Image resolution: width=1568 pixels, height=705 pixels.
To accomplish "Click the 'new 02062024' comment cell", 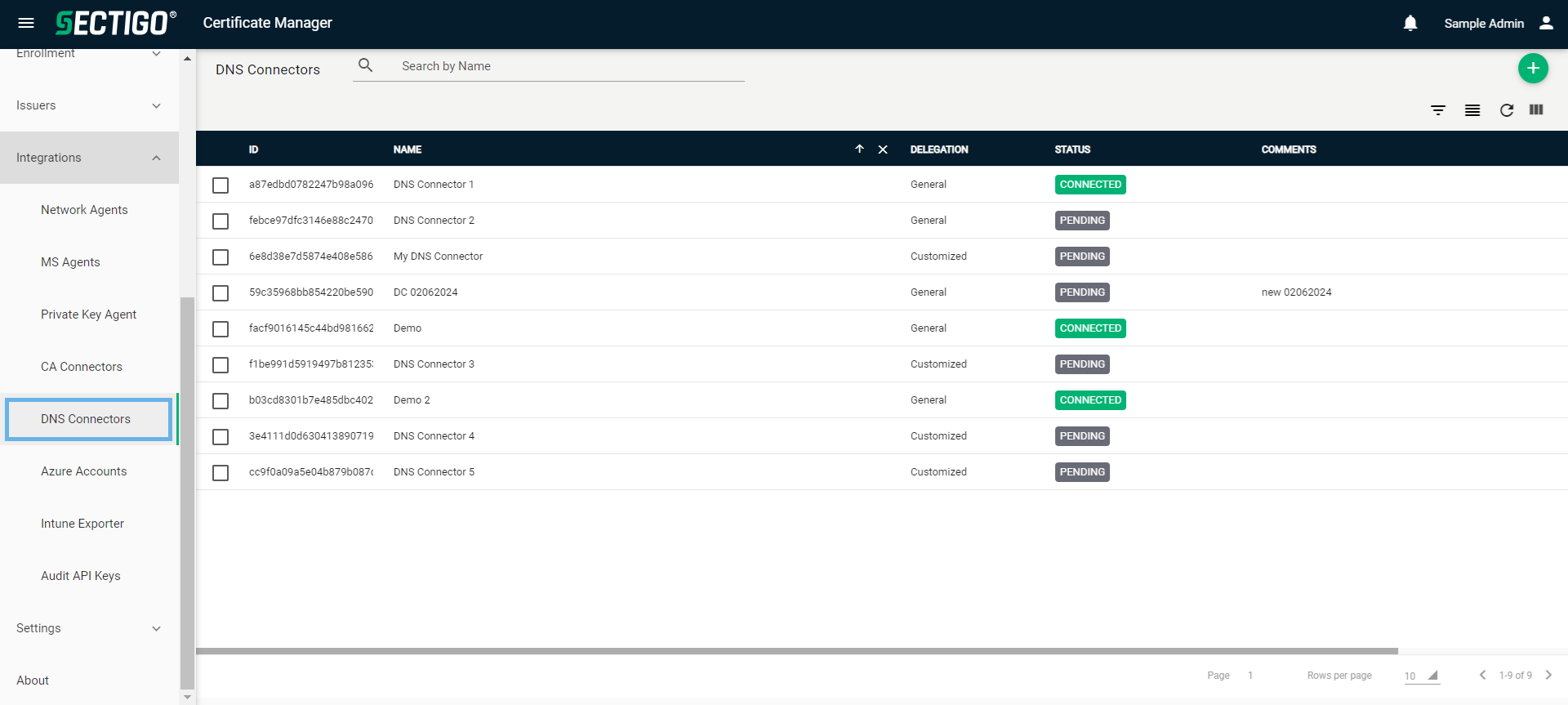I will click(x=1296, y=292).
